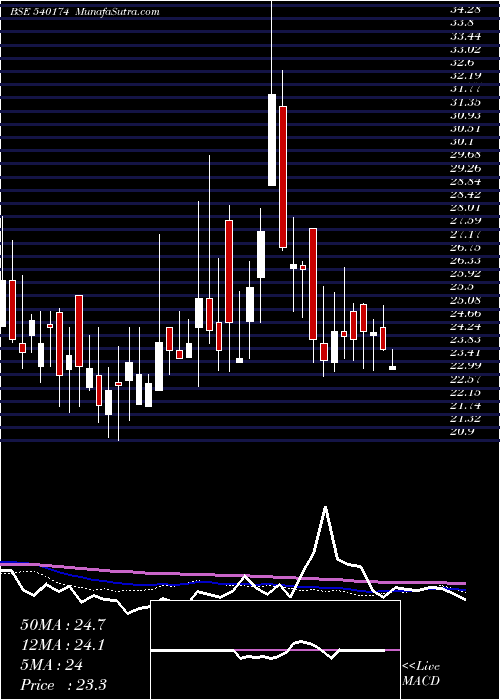Select the '12MA : 24.1' reading

click(62, 645)
